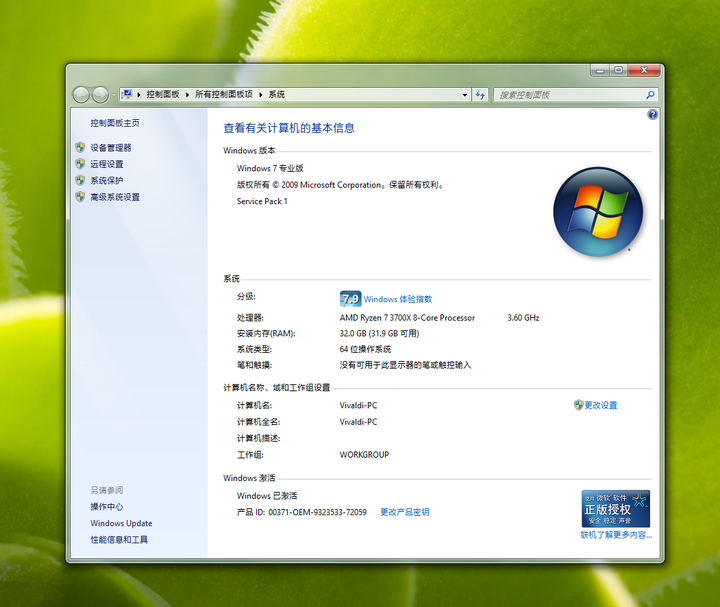Click the Forward navigation arrow button

100,95
